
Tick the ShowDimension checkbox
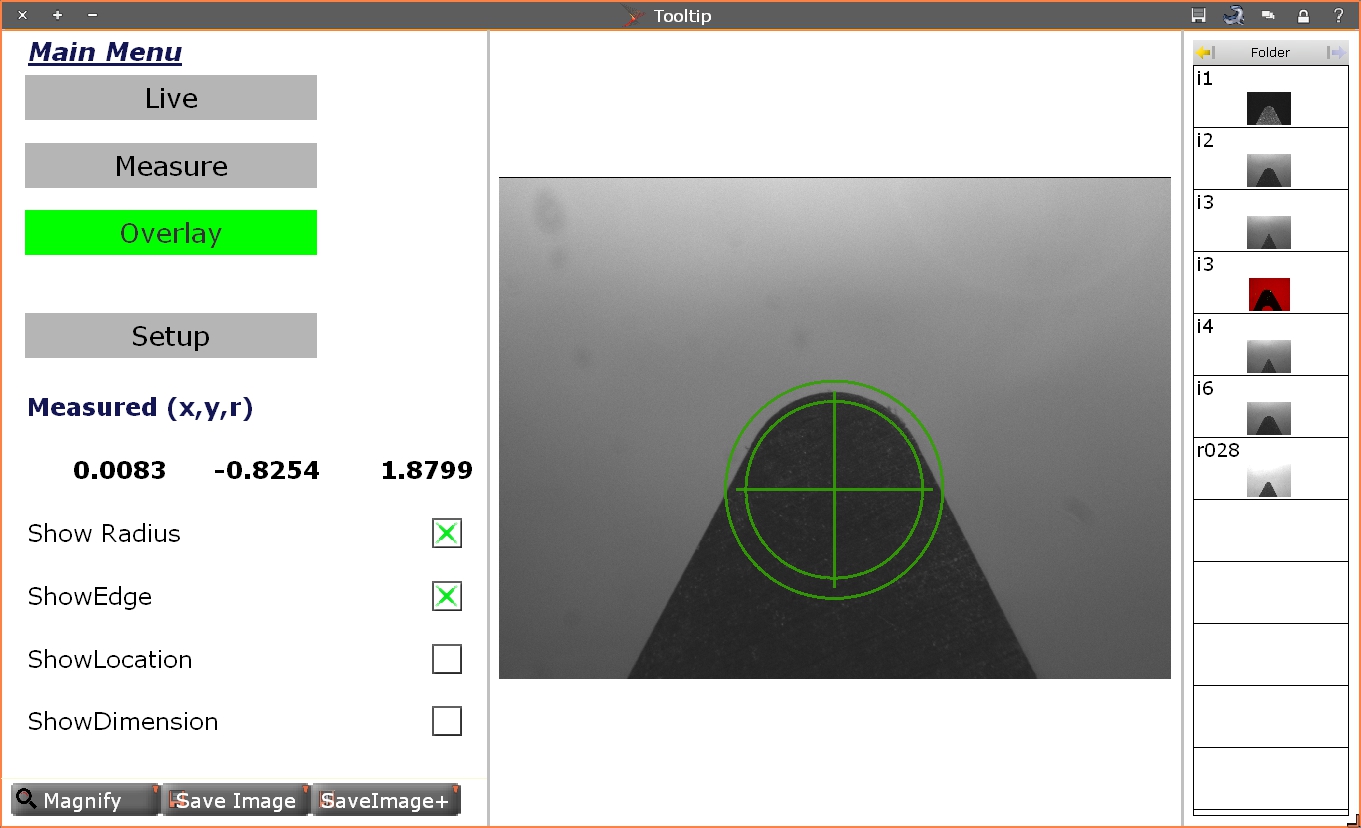pyautogui.click(x=446, y=721)
